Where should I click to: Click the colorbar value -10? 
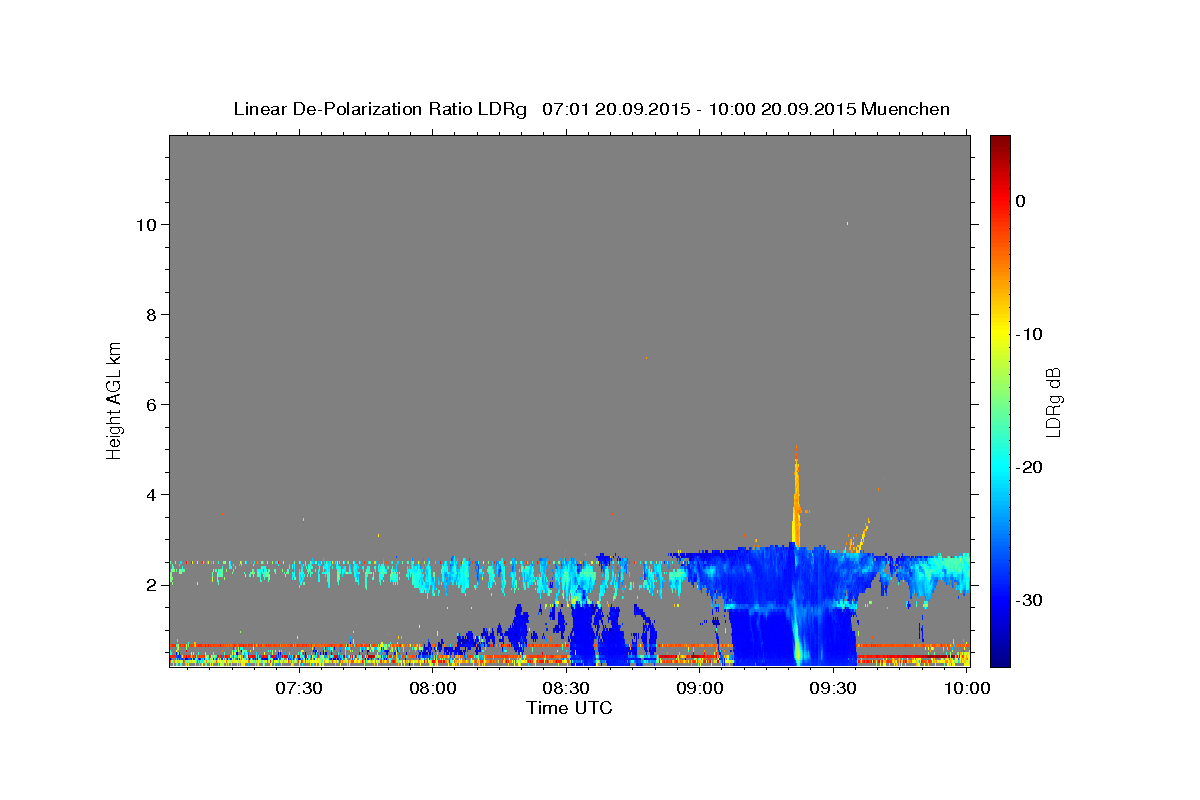pos(1029,334)
